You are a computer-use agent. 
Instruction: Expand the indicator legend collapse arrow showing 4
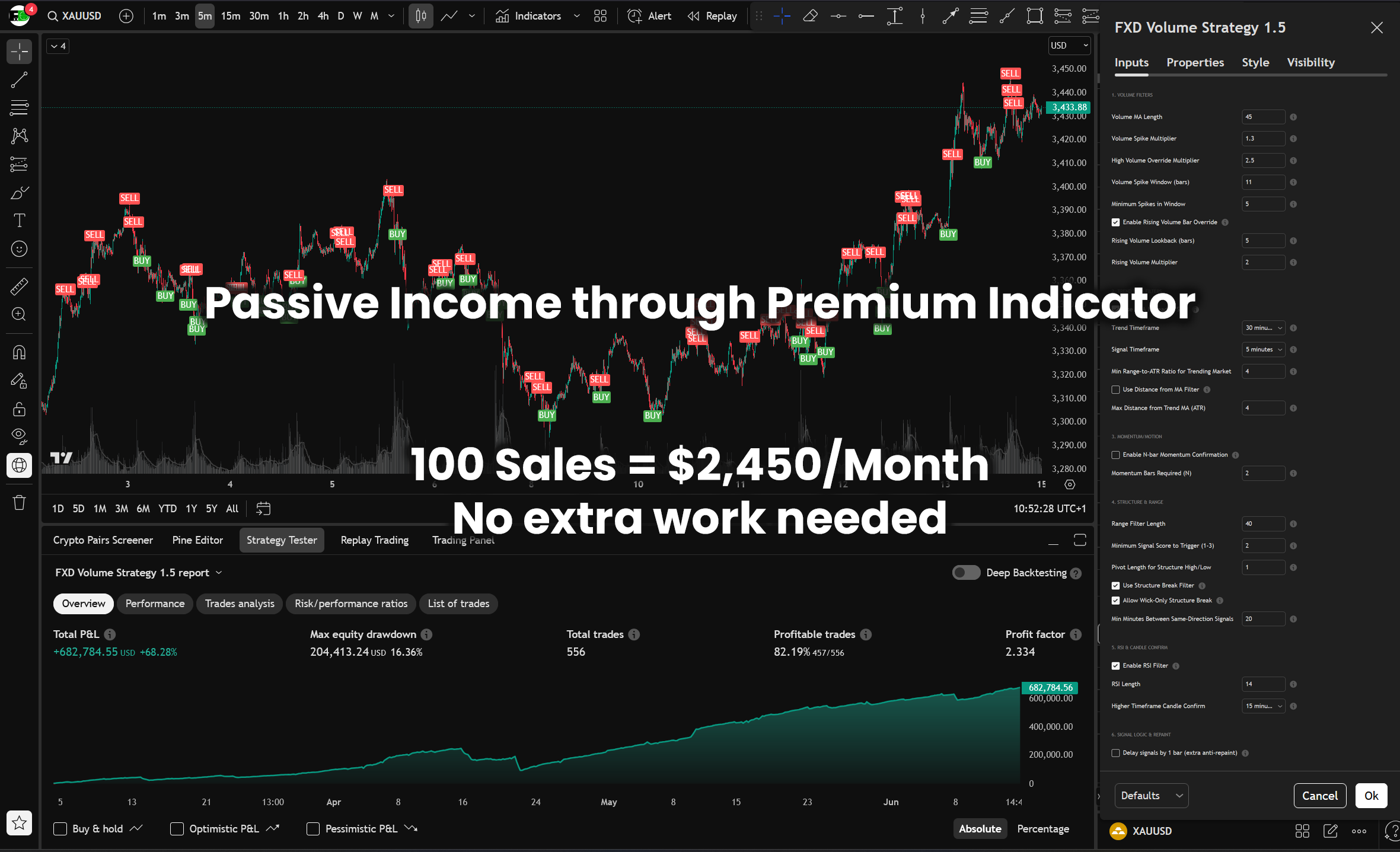click(x=58, y=46)
